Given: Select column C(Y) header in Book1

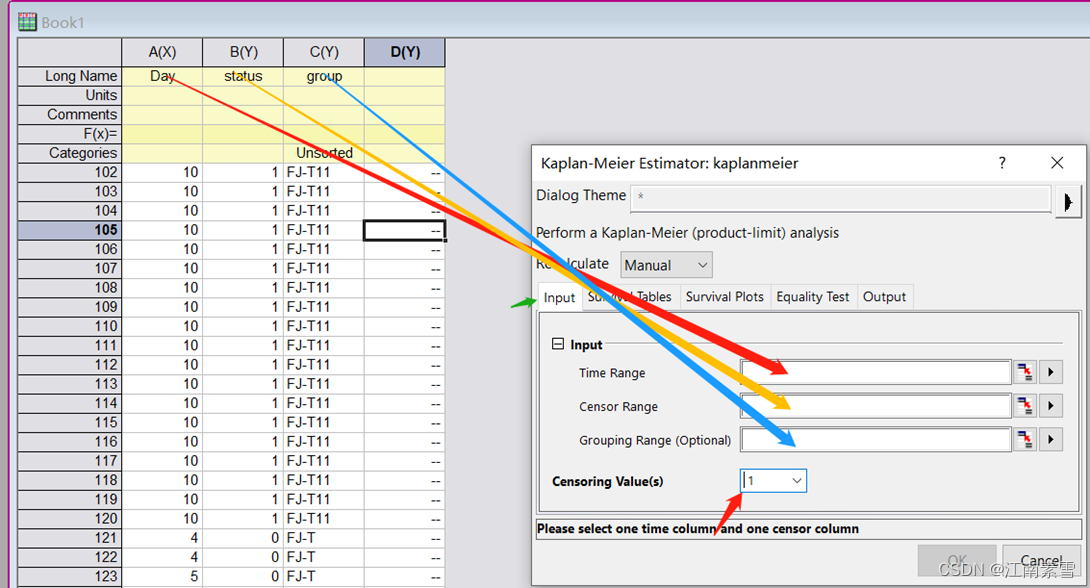Looking at the screenshot, I should coord(324,52).
